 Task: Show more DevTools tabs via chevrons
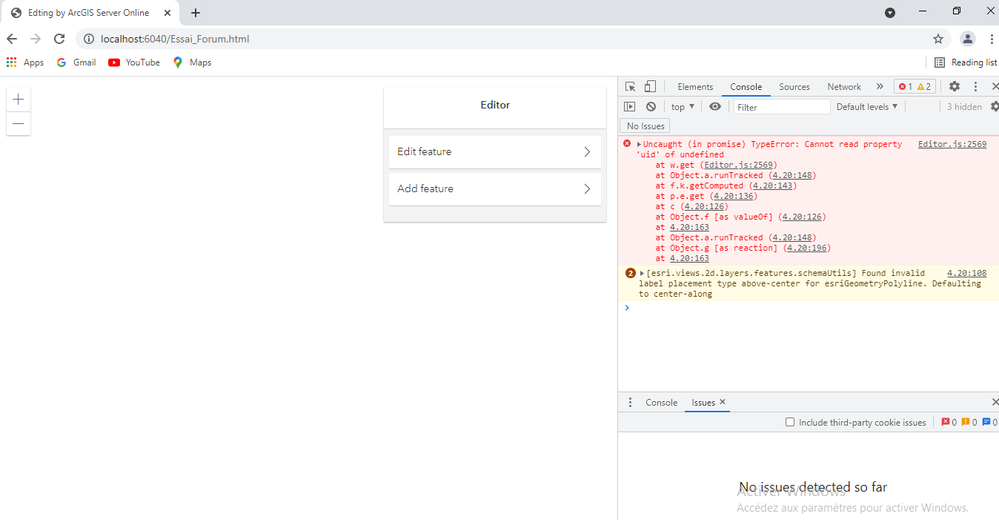click(879, 87)
